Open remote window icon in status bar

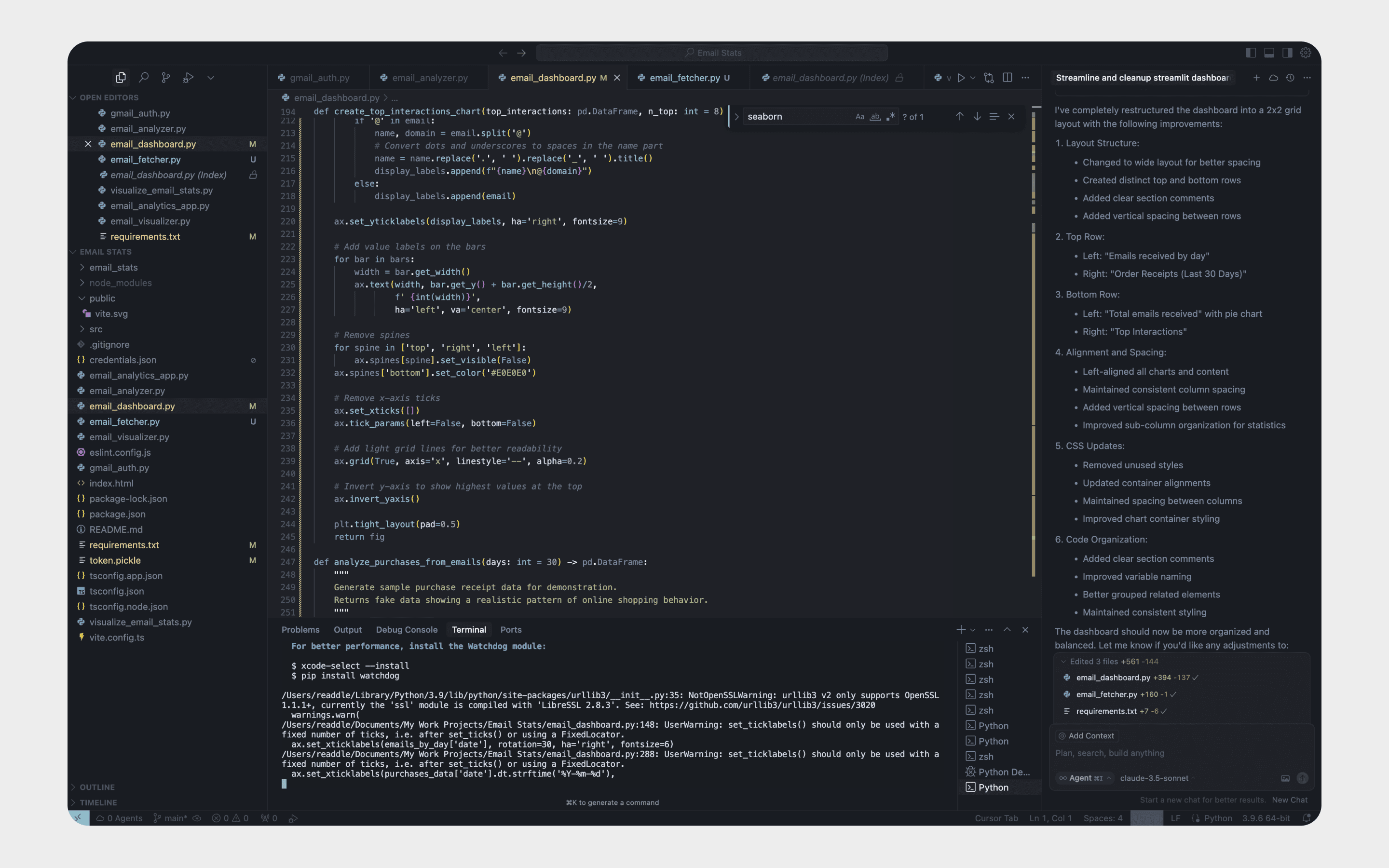point(78,818)
